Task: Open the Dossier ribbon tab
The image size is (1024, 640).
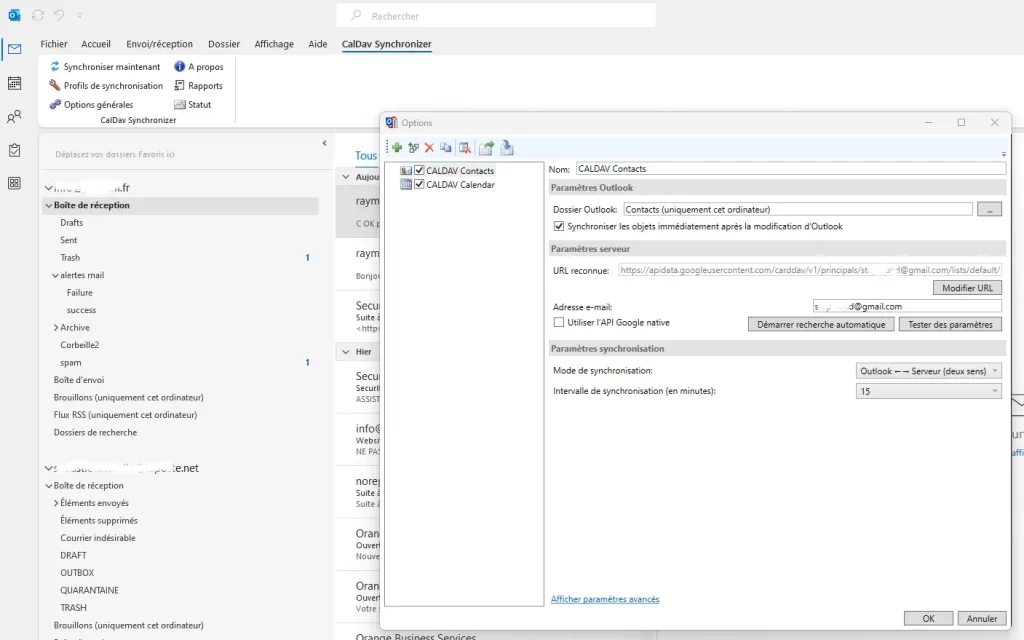Action: [224, 44]
